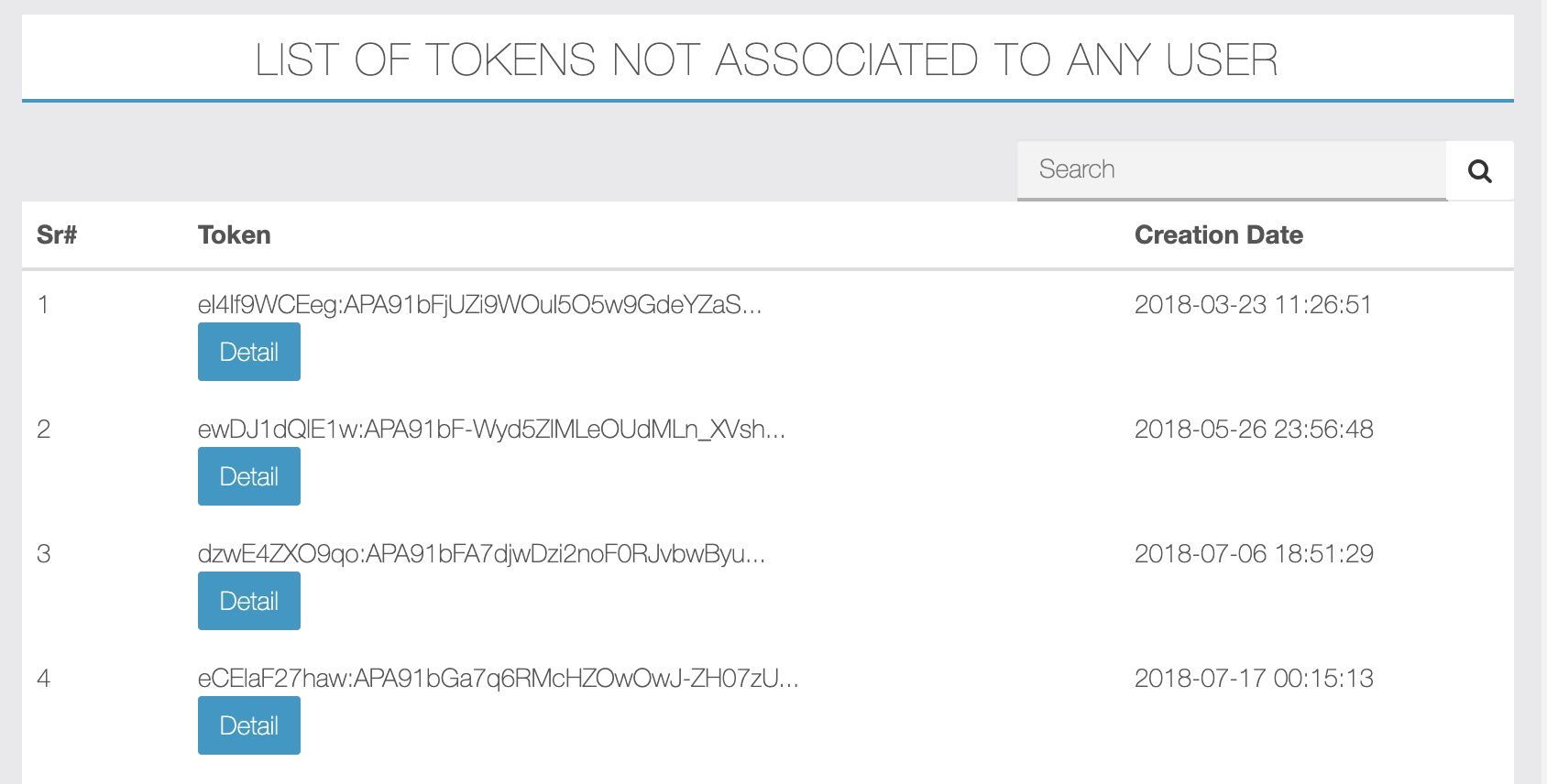Click the List of Tokens page heading
The height and width of the screenshot is (784, 1547).
[x=767, y=60]
